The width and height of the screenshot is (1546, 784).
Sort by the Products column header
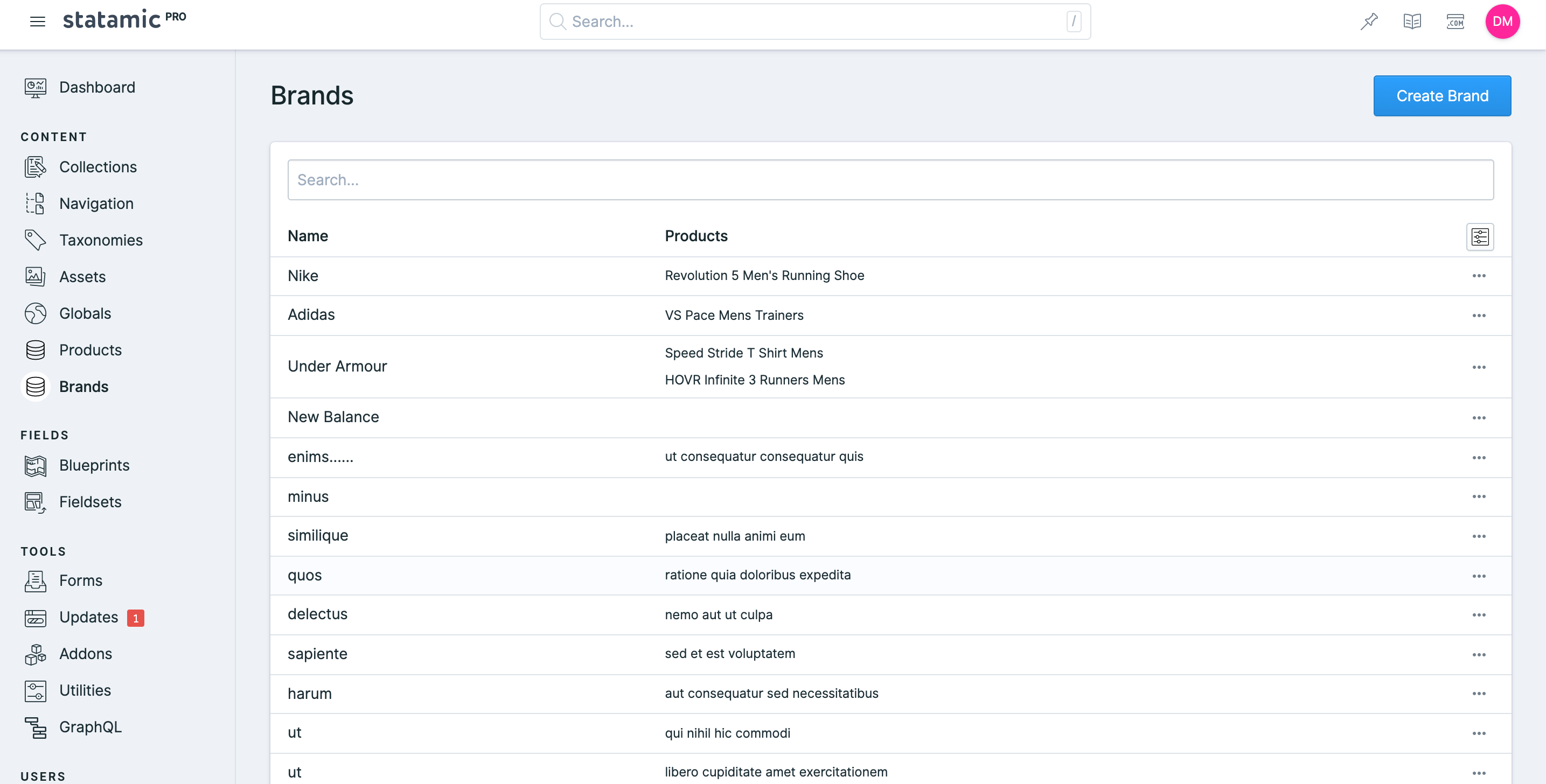(x=696, y=236)
